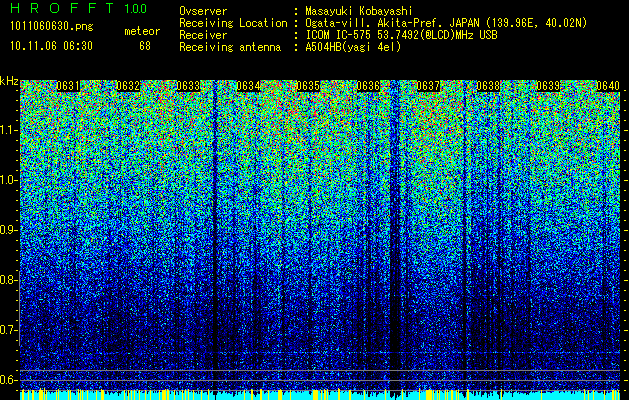Click observer name Masayuki Kobayashi

[x=359, y=11]
